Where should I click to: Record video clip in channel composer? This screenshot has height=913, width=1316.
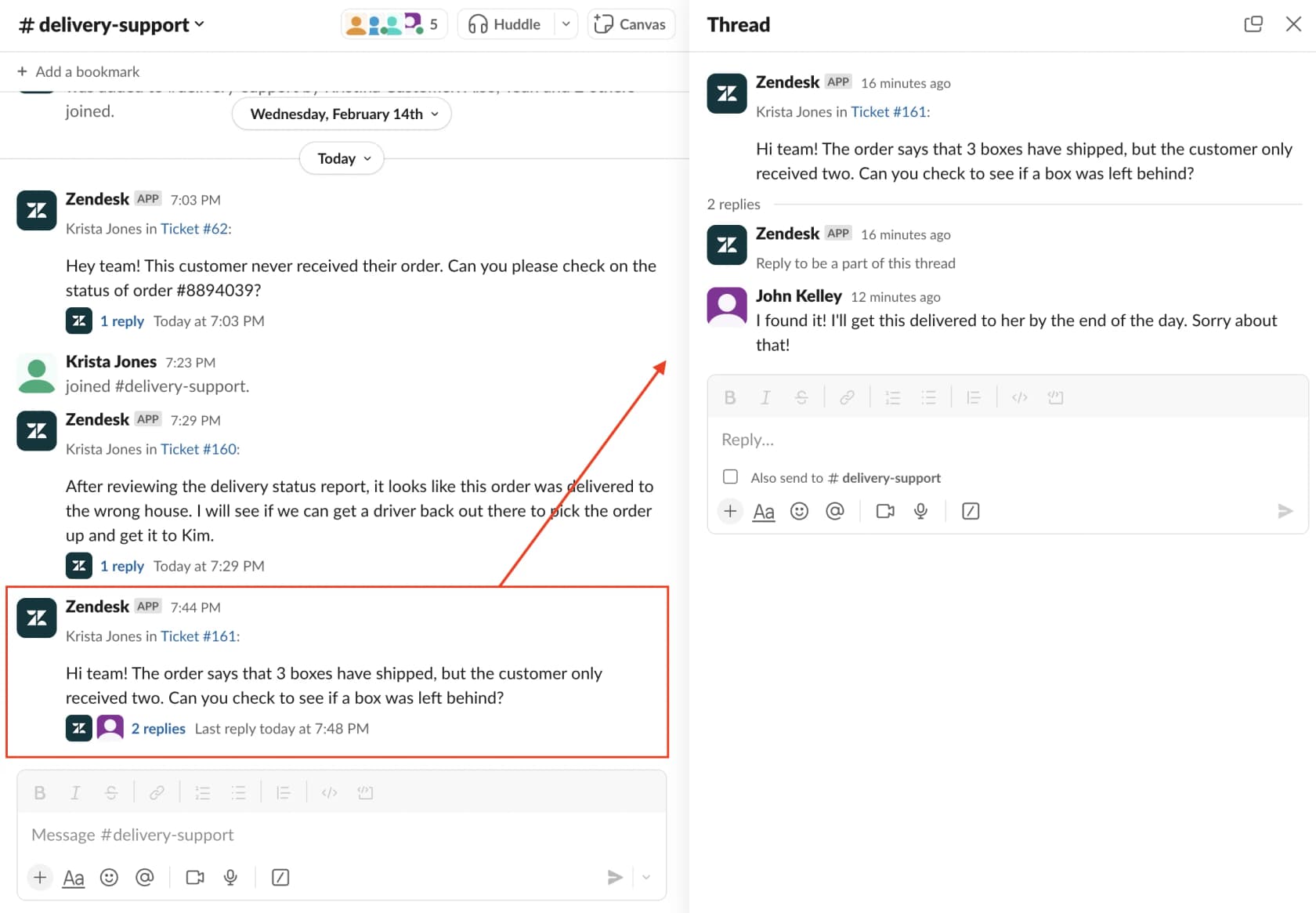[x=195, y=877]
